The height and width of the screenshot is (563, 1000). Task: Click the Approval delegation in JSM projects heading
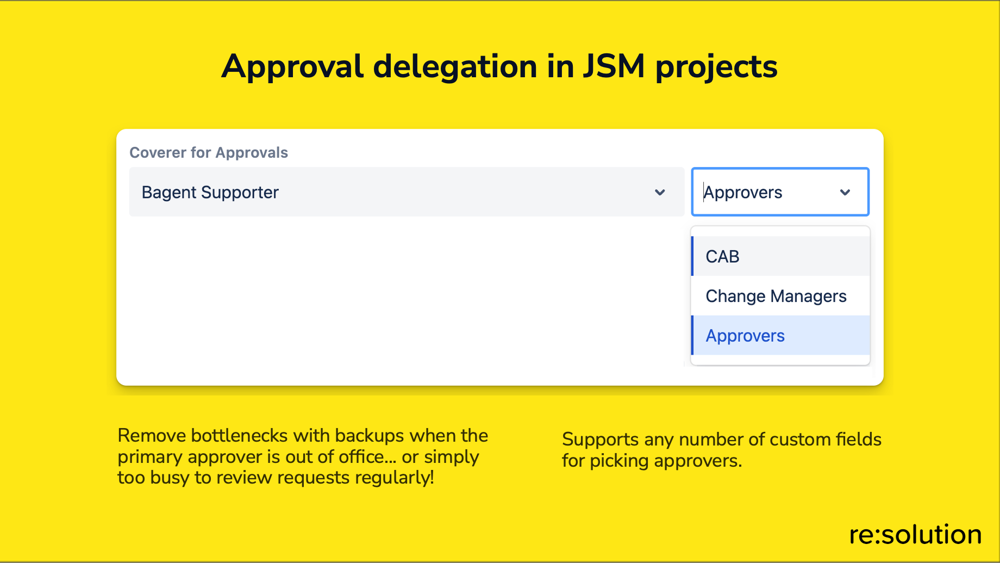[x=499, y=66]
